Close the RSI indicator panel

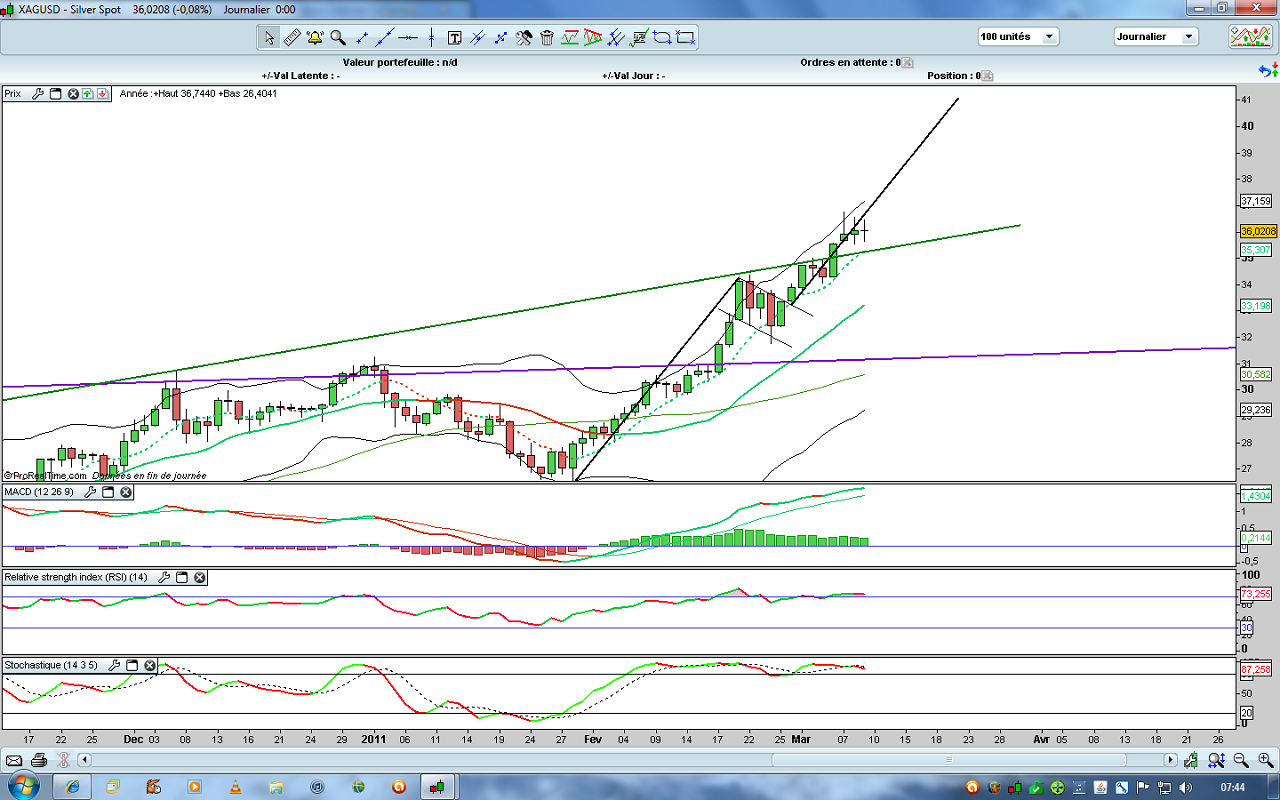pyautogui.click(x=200, y=577)
